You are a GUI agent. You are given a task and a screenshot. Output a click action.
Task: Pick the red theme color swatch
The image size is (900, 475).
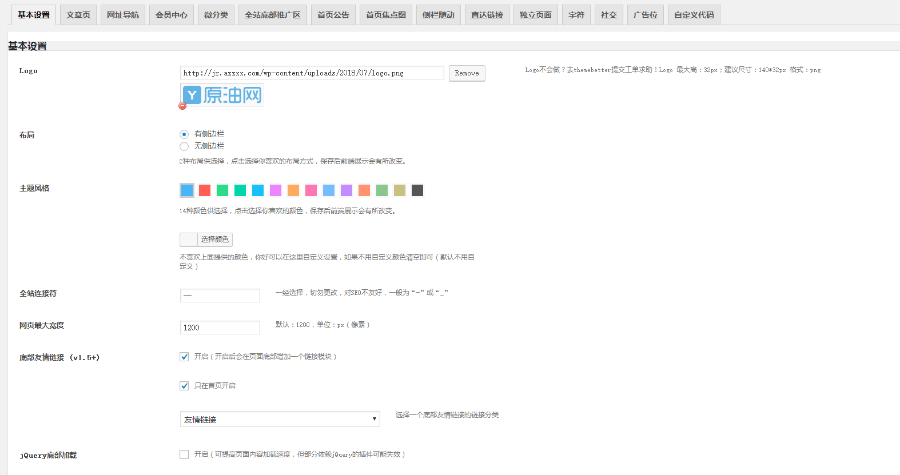point(204,190)
